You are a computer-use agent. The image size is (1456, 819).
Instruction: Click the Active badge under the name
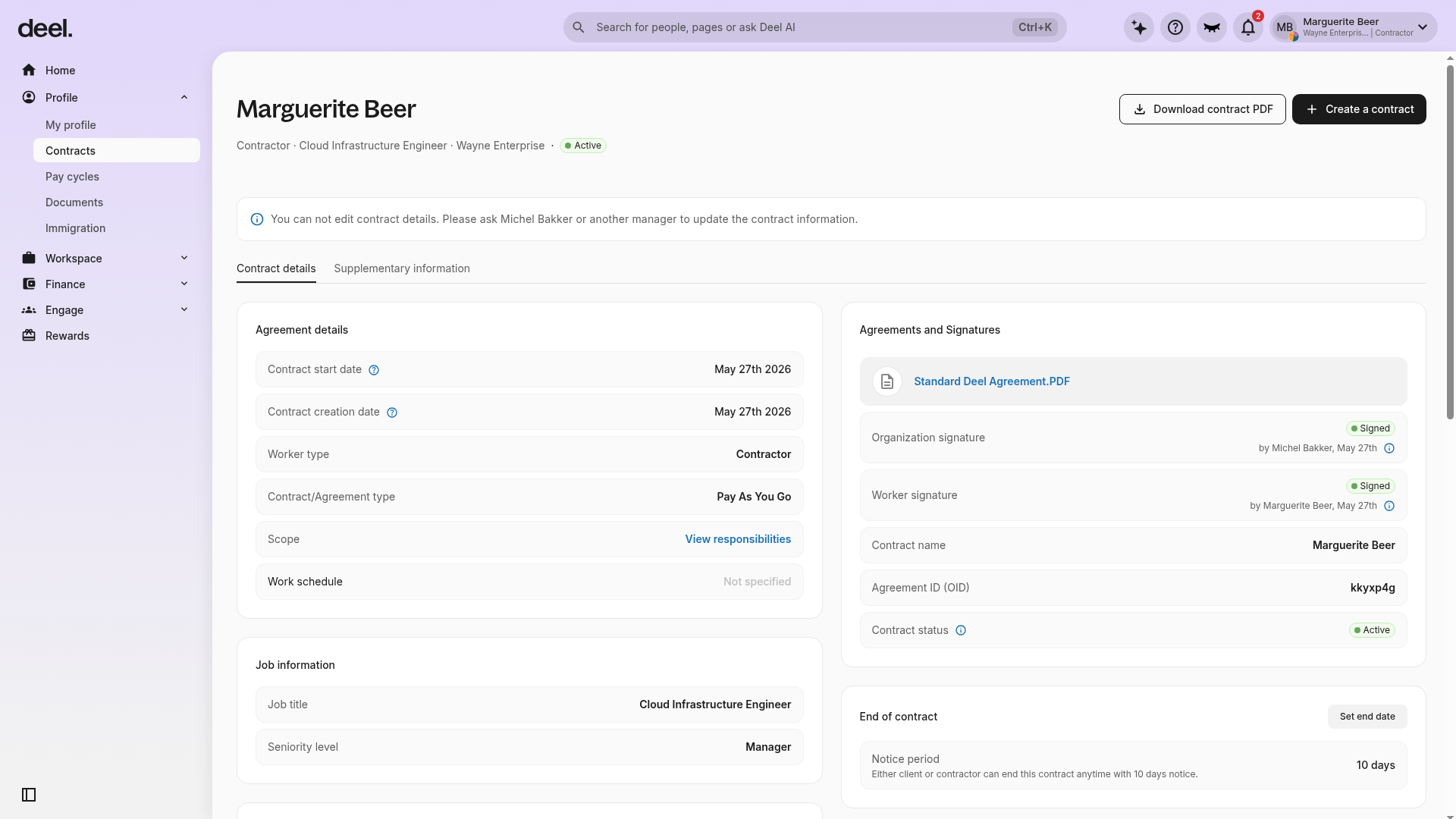pos(583,146)
